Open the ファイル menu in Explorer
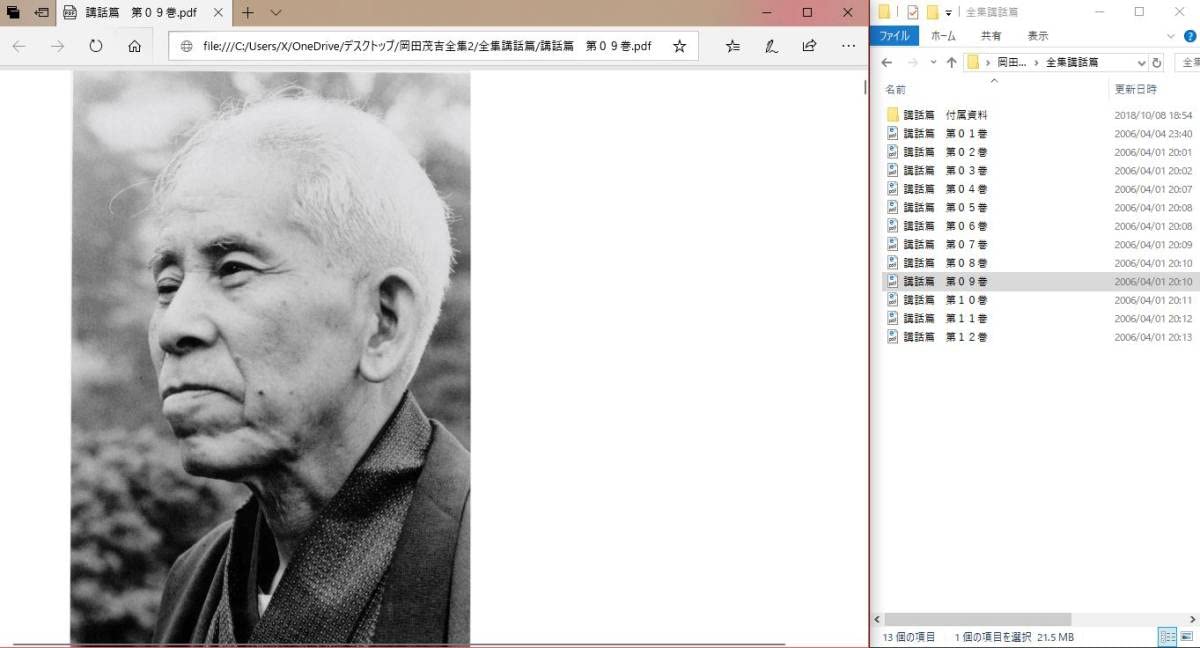The height and width of the screenshot is (648, 1200). tap(894, 36)
